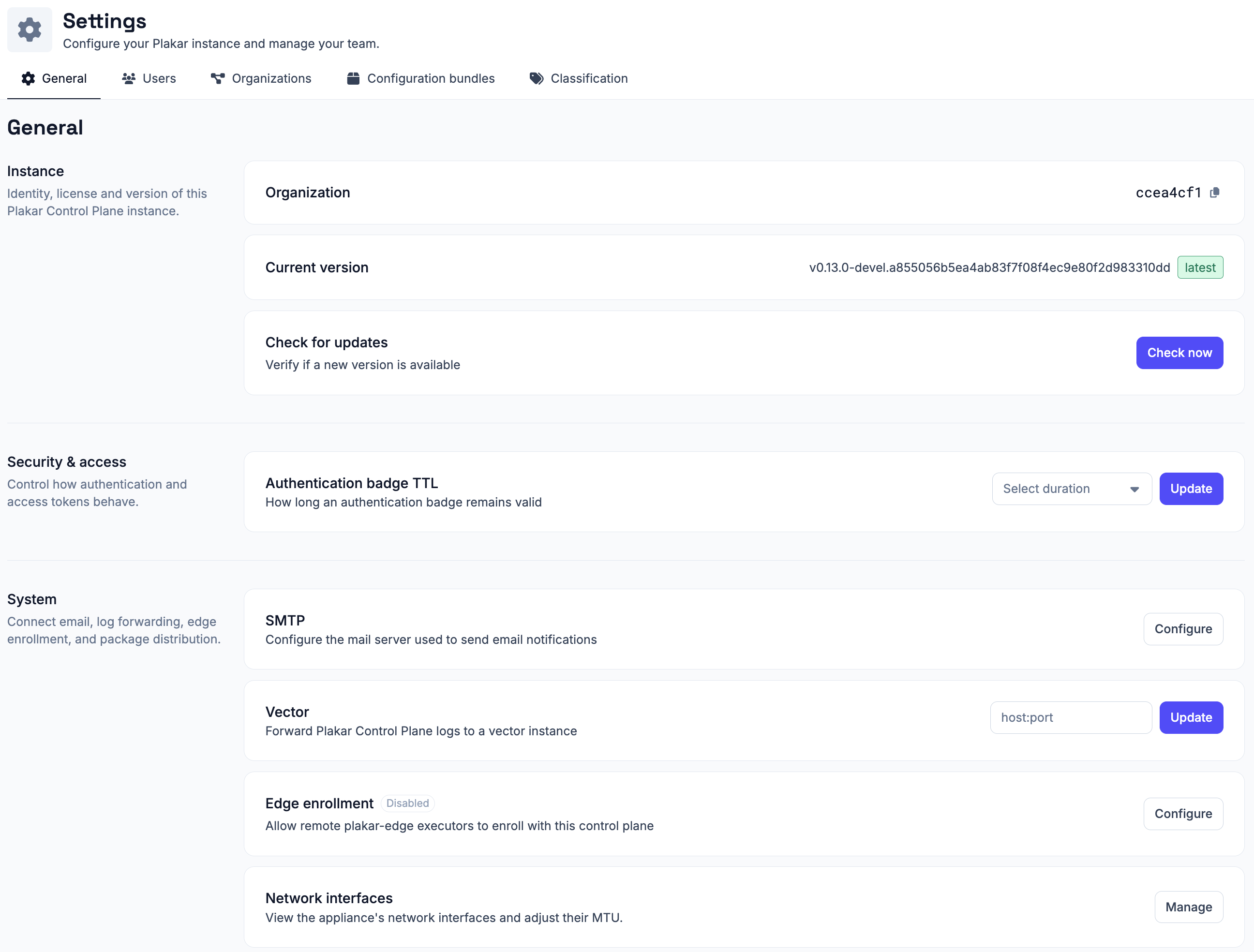
Task: Click the Authentication badge TTL label
Action: click(x=352, y=483)
